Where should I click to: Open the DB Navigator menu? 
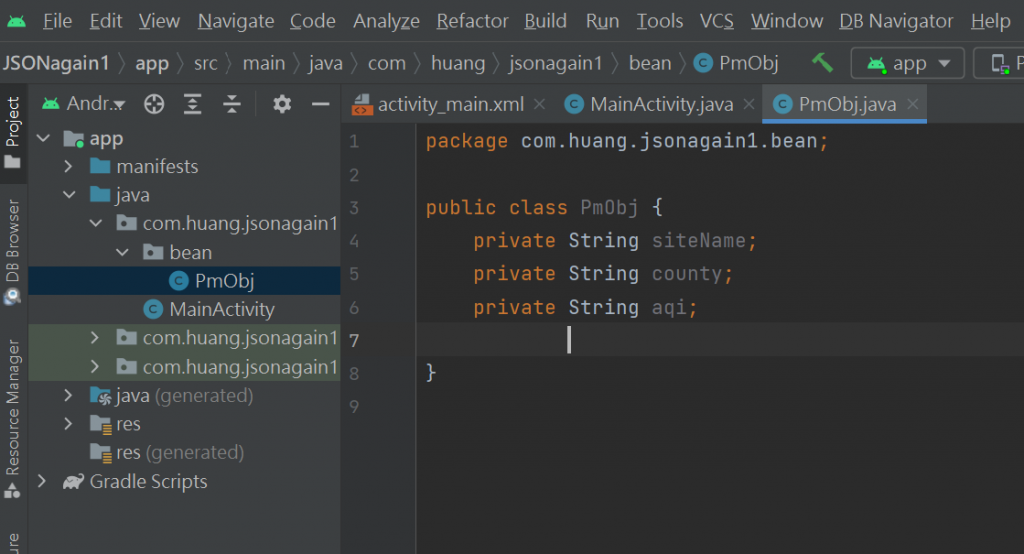tap(896, 22)
